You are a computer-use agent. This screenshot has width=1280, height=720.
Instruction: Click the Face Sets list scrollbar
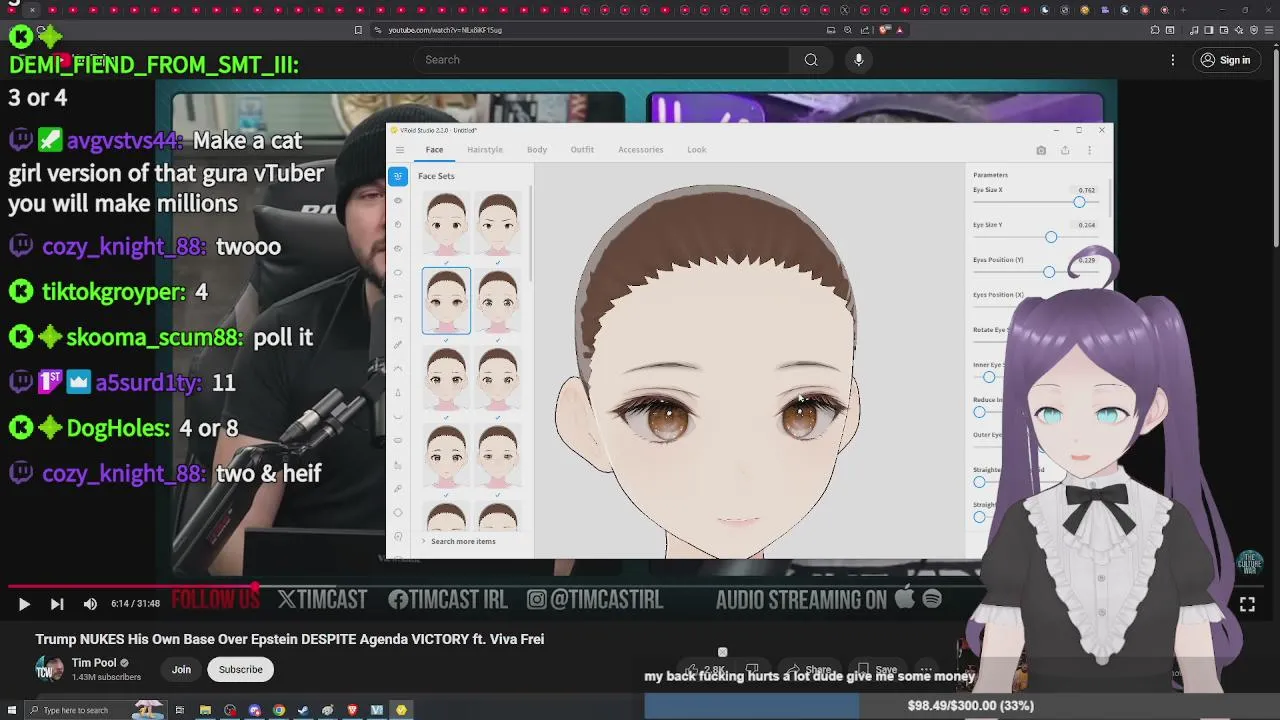pyautogui.click(x=530, y=235)
